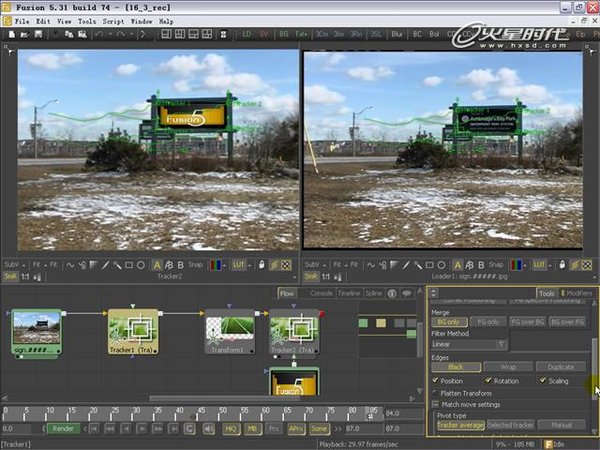Screen dimensions: 600x450
Task: Open the LUT dropdown arrow in right viewer
Action: tap(550, 265)
